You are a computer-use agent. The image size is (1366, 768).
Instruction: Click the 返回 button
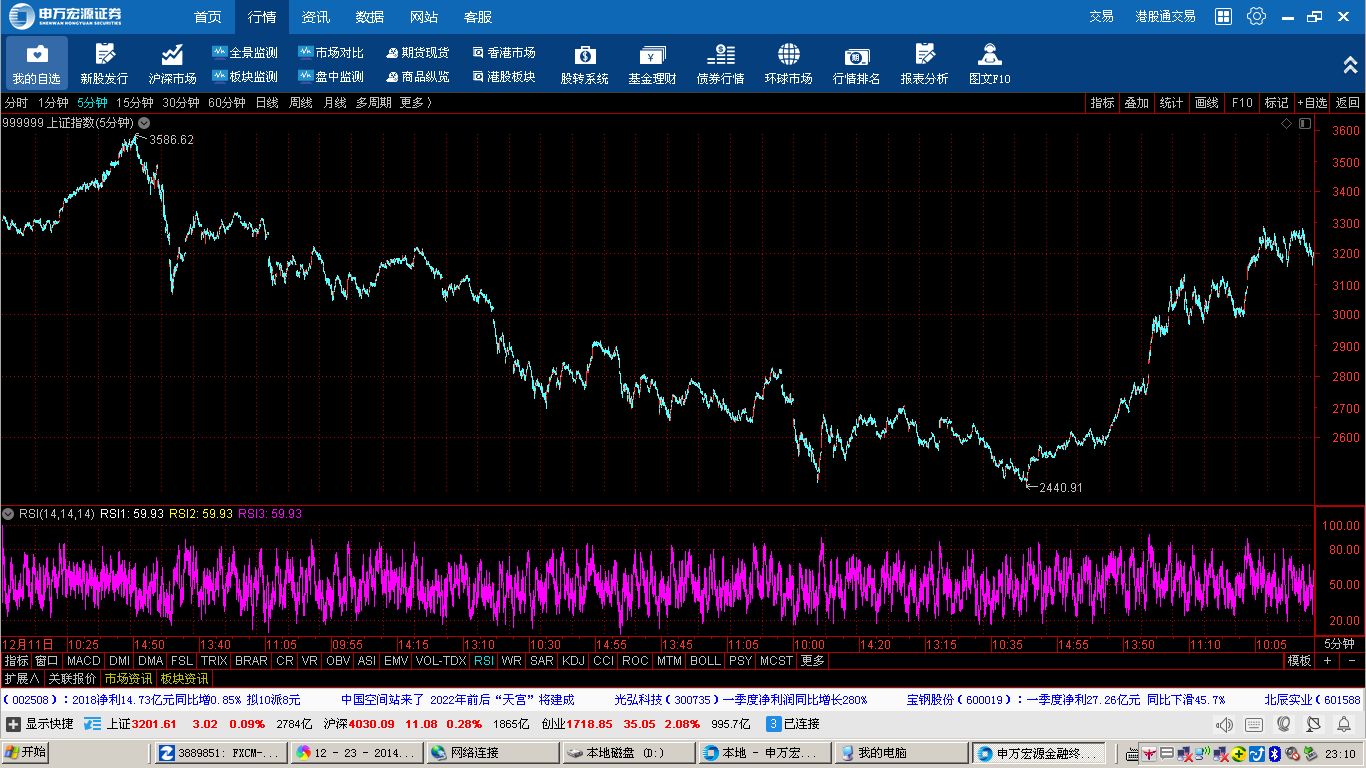(1347, 103)
